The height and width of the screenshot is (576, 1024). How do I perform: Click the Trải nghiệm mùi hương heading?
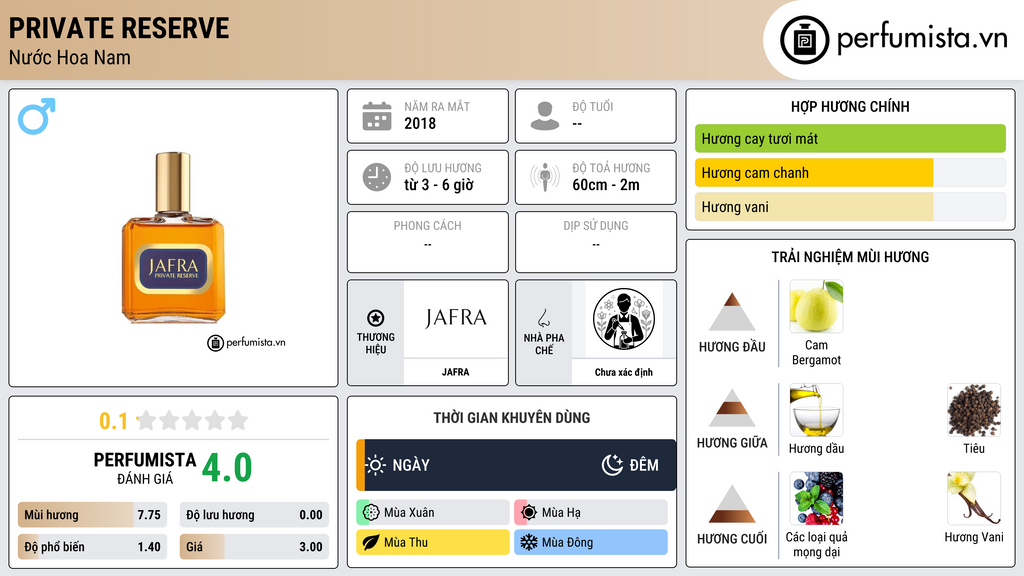click(850, 257)
